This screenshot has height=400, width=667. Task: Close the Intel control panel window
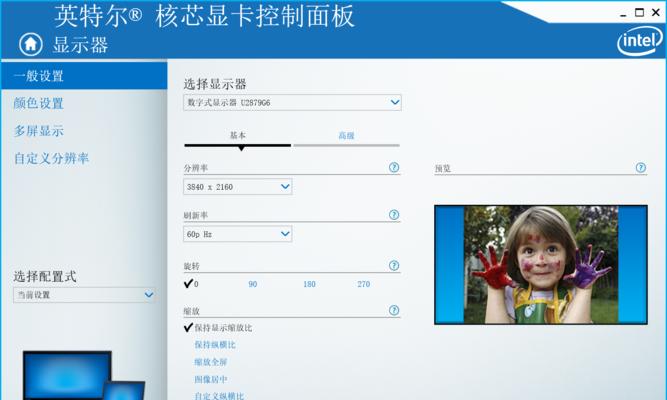coord(656,13)
